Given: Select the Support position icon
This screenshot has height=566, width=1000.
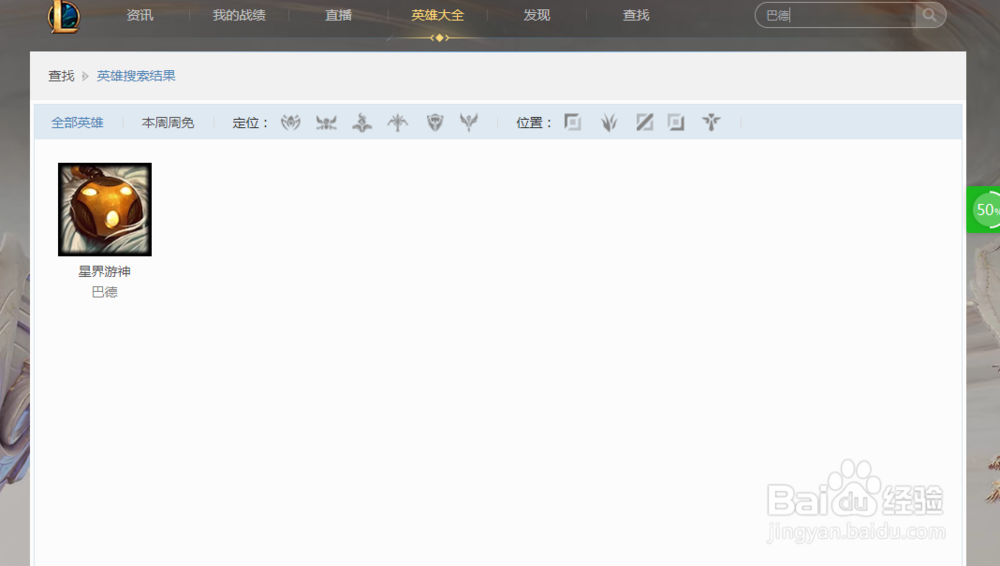Looking at the screenshot, I should 711,122.
